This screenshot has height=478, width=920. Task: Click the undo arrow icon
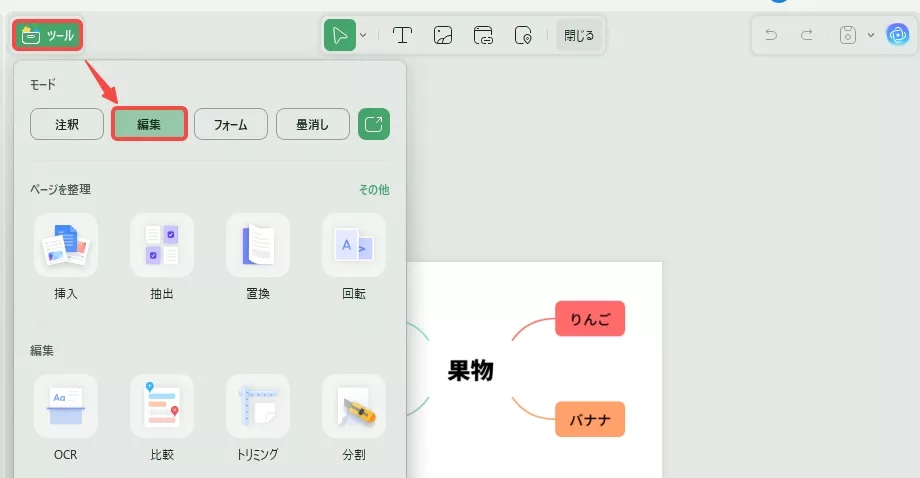(772, 35)
